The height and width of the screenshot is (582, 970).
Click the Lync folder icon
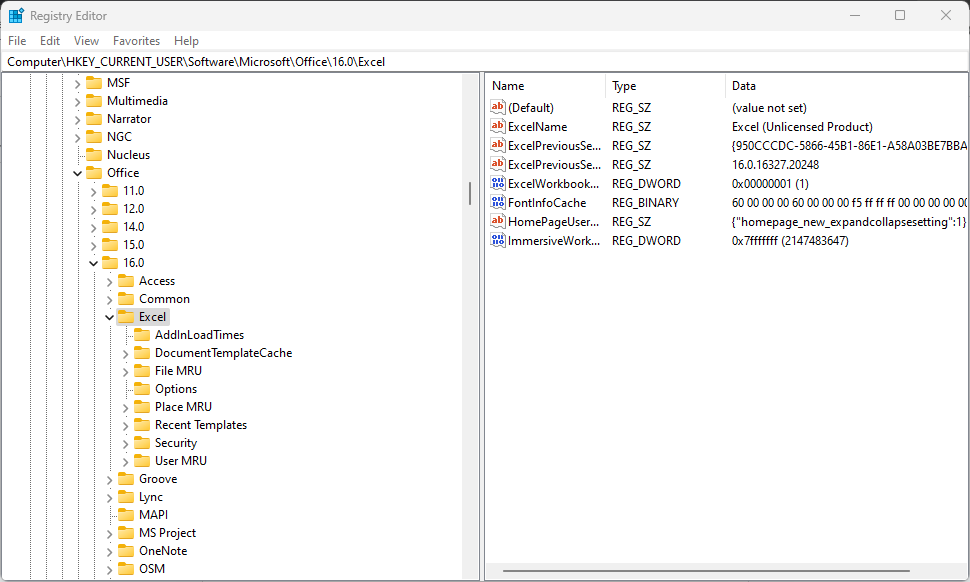(126, 497)
